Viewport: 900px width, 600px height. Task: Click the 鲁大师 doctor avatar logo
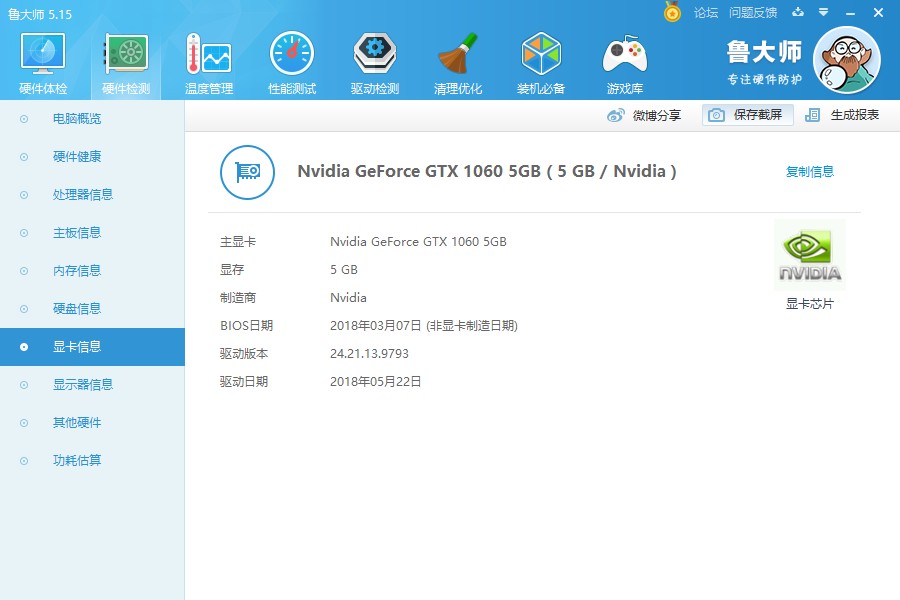tap(847, 60)
